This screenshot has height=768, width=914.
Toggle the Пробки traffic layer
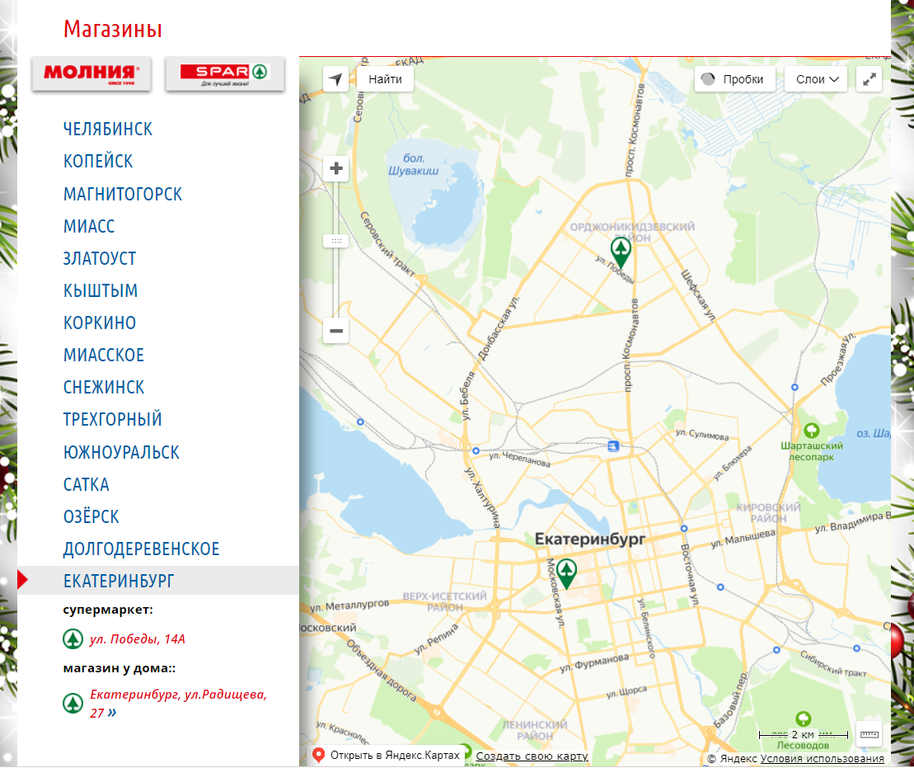(x=734, y=79)
